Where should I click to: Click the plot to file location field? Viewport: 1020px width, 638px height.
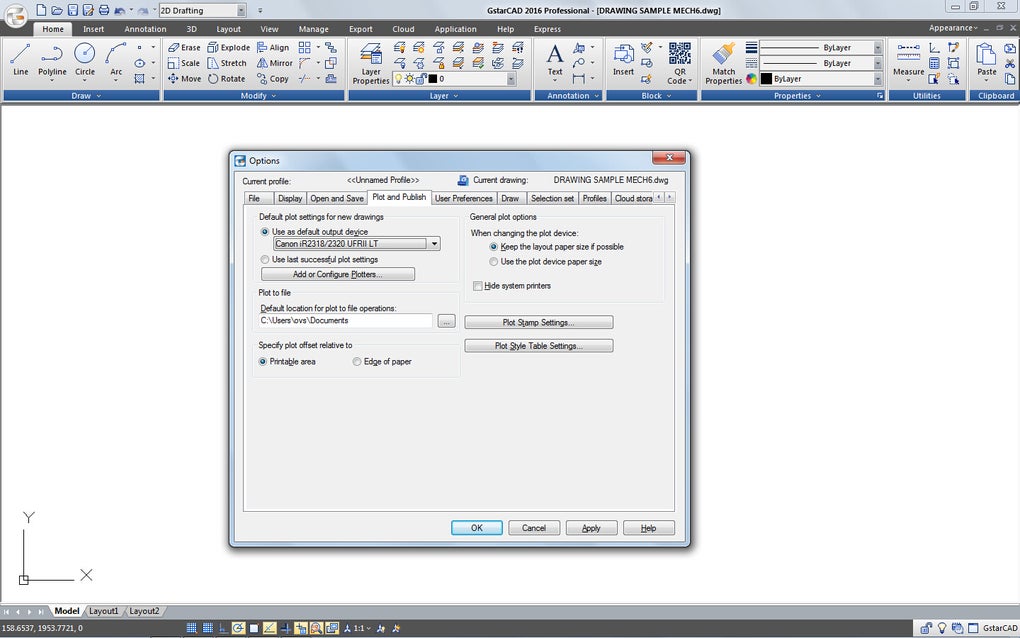tap(345, 321)
